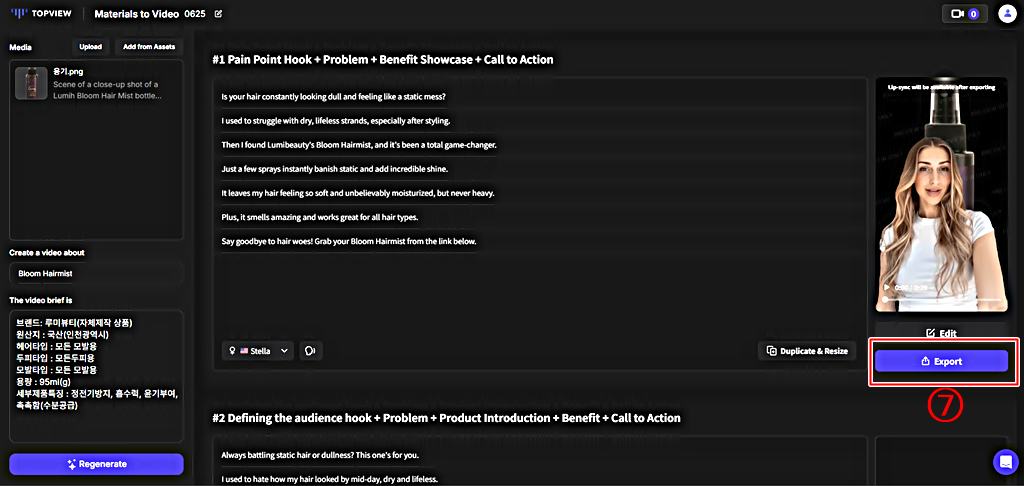The height and width of the screenshot is (486, 1024).
Task: Edit the project name pencil icon
Action: 218,13
